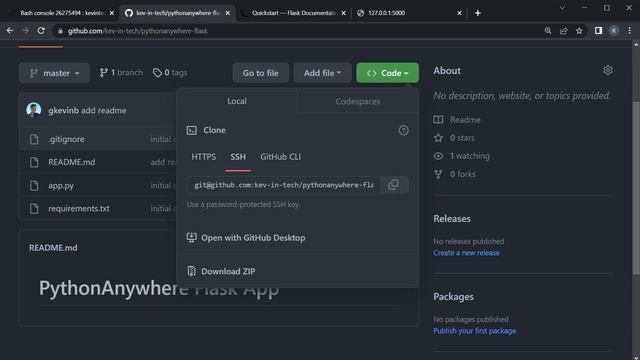Click the page vertical scrollbar

point(636,188)
